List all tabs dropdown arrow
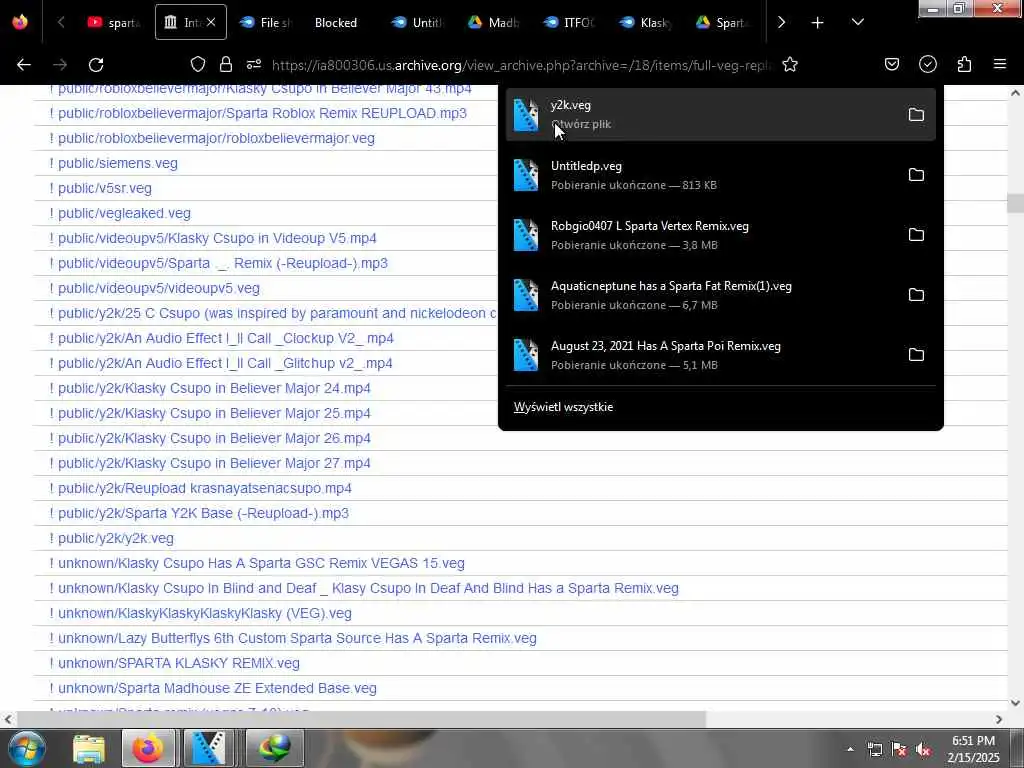 pyautogui.click(x=858, y=23)
